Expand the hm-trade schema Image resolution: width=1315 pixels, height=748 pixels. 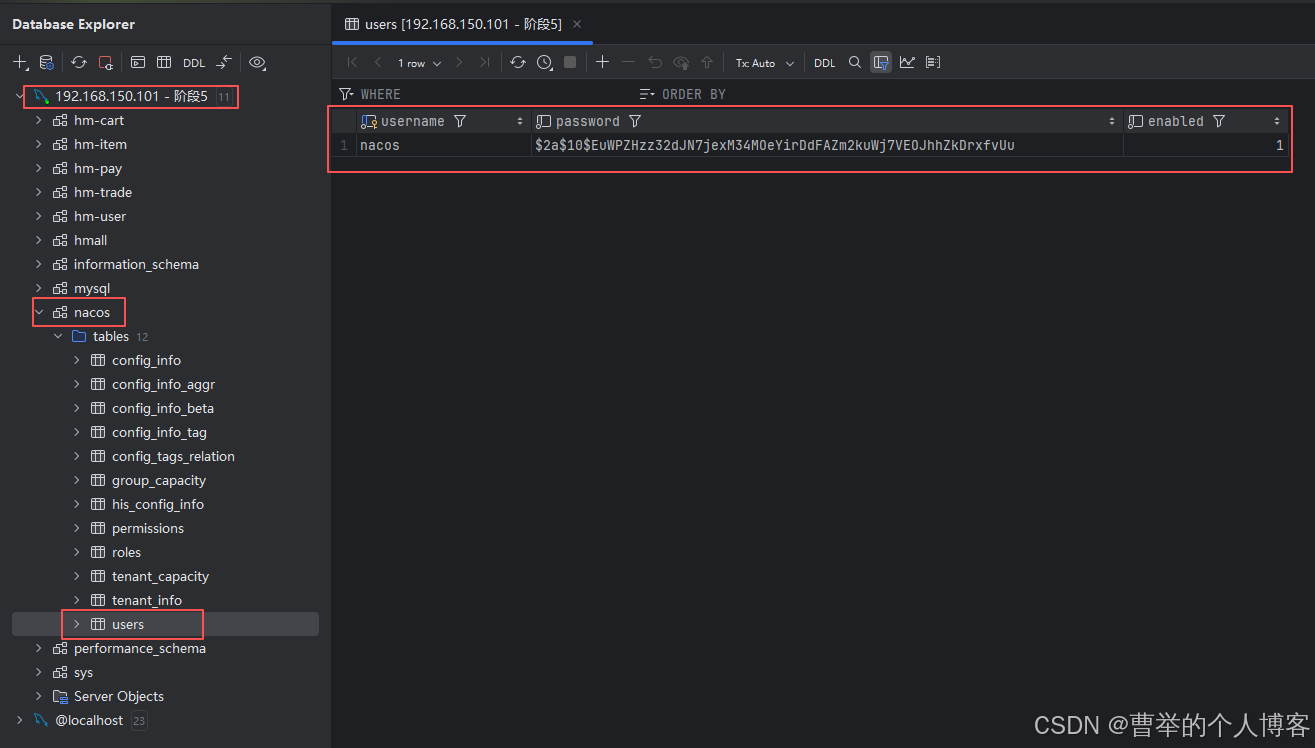click(x=39, y=192)
